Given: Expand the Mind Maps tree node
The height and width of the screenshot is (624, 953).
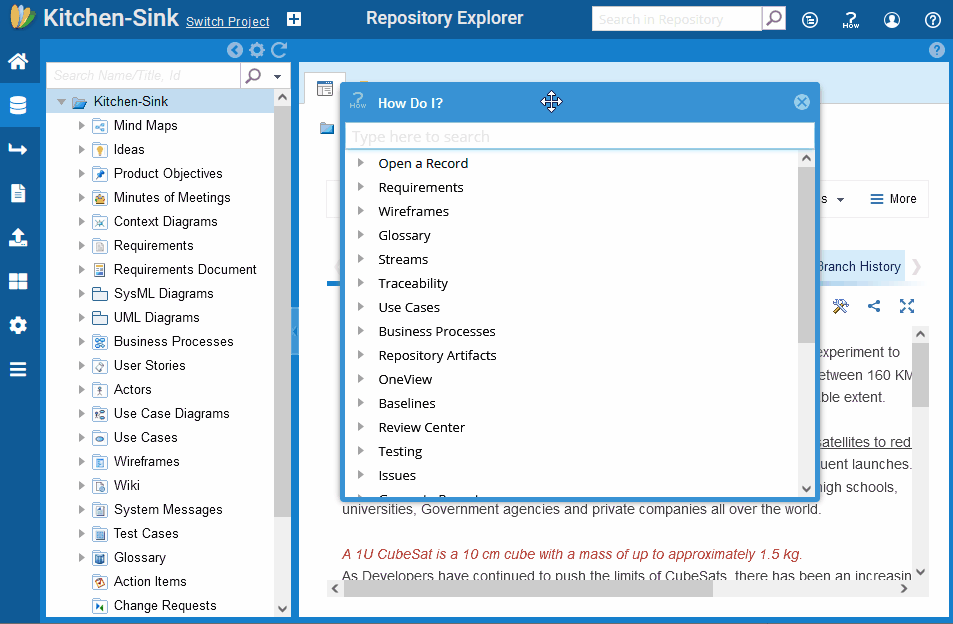Looking at the screenshot, I should [81, 126].
